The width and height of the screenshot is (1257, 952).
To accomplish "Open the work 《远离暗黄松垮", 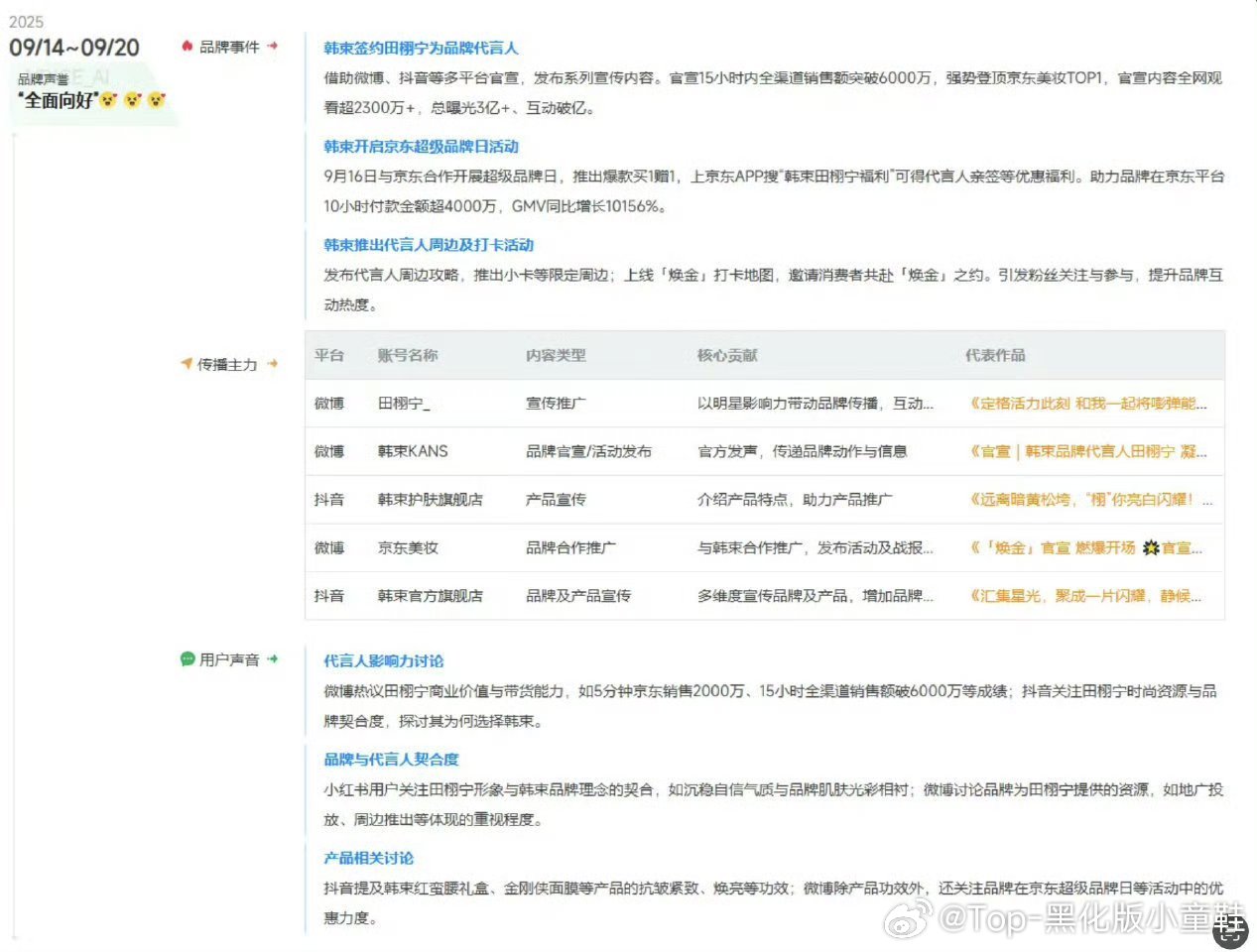I will tap(1090, 500).
